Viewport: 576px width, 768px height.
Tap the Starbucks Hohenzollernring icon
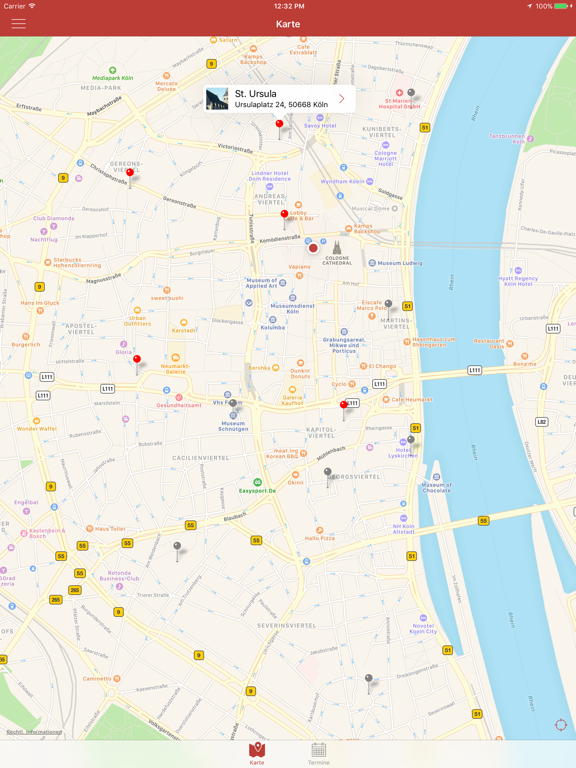[x=48, y=263]
